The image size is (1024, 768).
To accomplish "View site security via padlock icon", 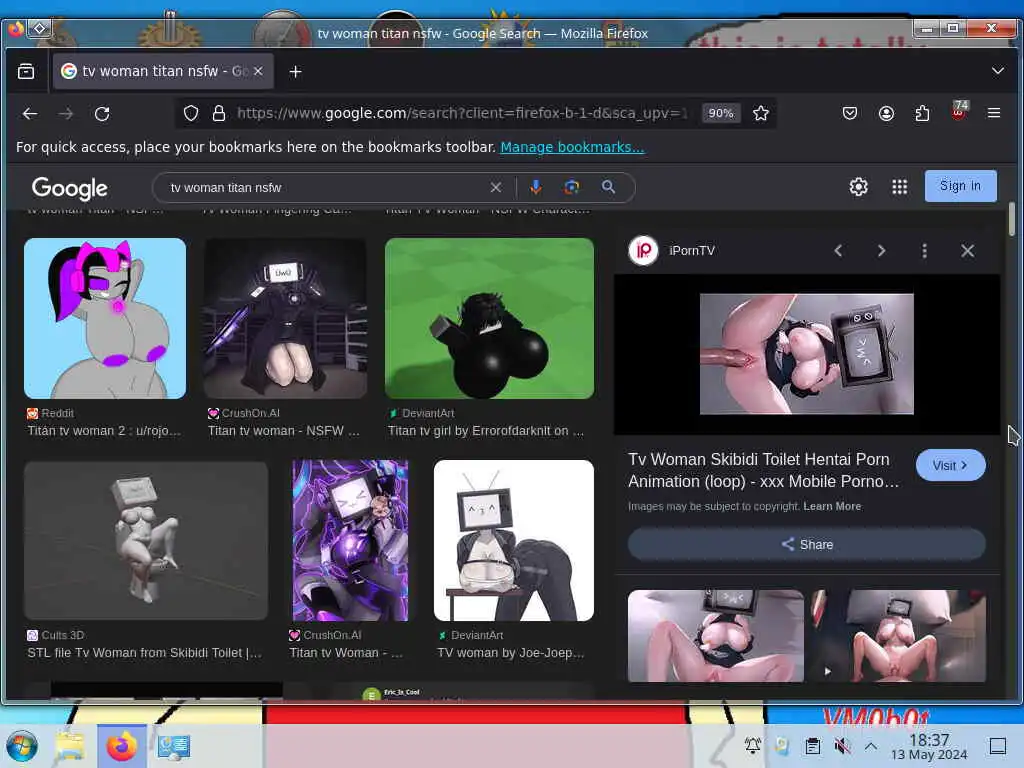I will tap(219, 113).
